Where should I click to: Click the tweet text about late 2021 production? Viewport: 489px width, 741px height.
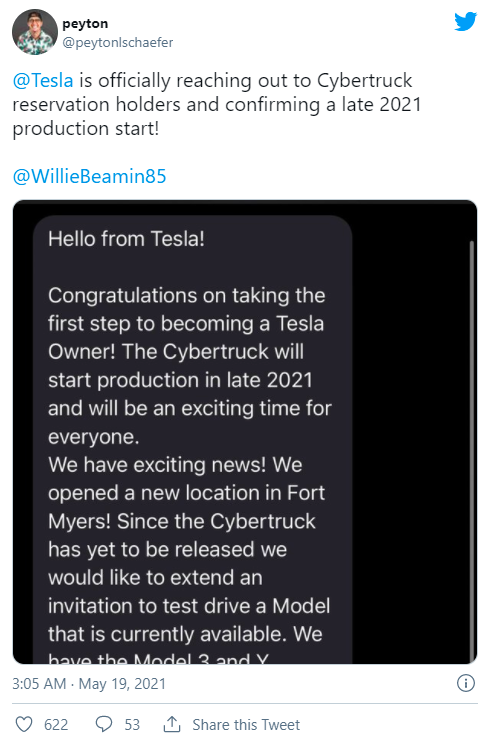(x=216, y=104)
